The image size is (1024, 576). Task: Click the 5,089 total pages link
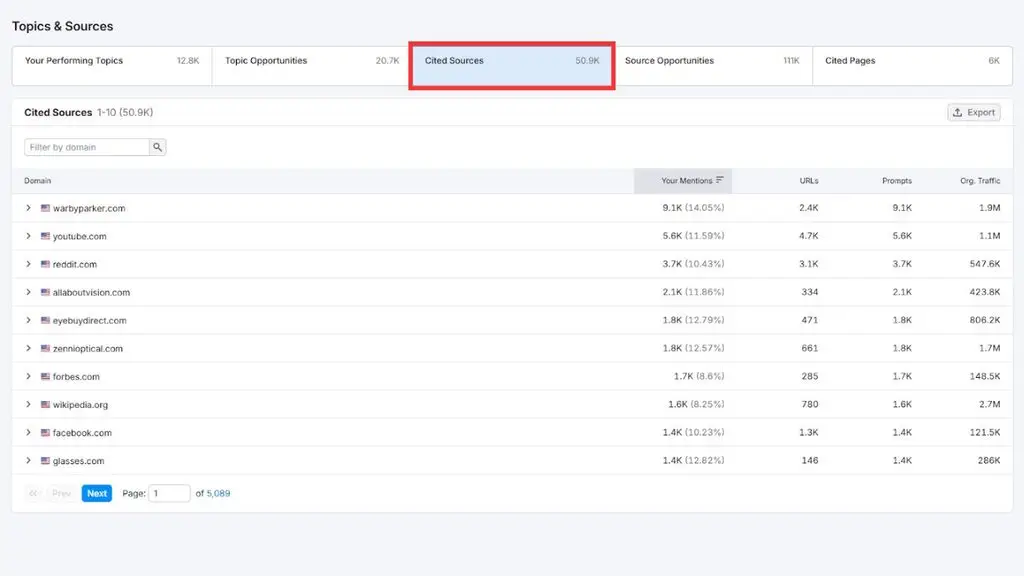(218, 493)
